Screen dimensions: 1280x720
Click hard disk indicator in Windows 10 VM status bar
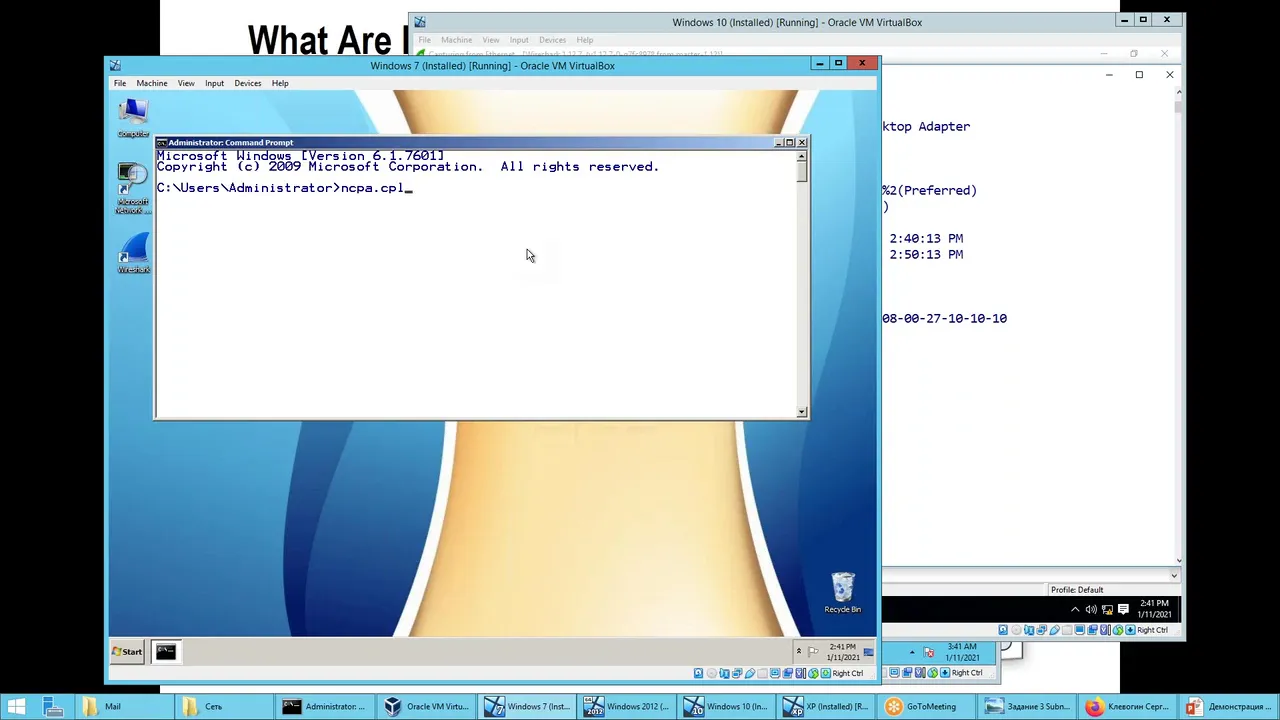[x=1003, y=630]
